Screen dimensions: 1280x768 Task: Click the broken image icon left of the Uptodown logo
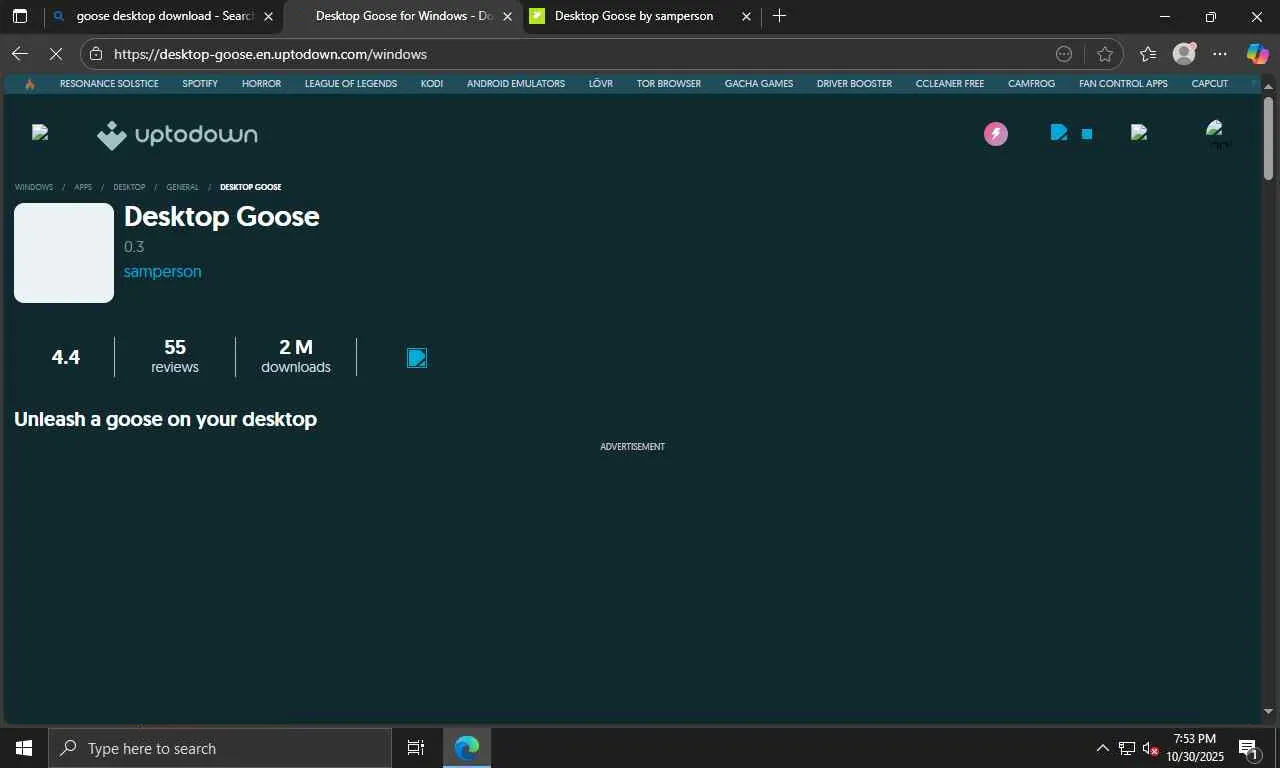pyautogui.click(x=40, y=133)
